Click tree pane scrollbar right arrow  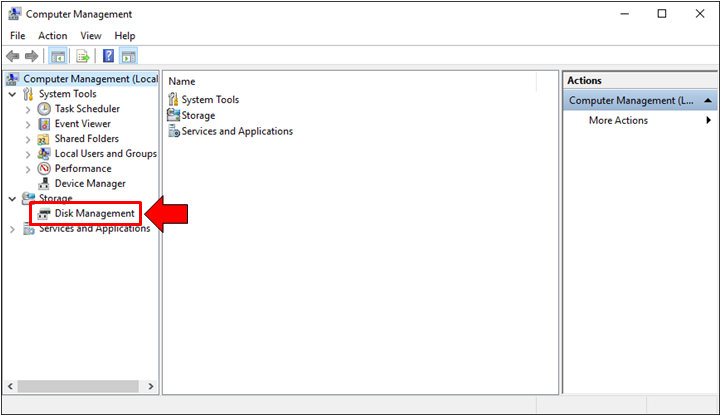[151, 387]
